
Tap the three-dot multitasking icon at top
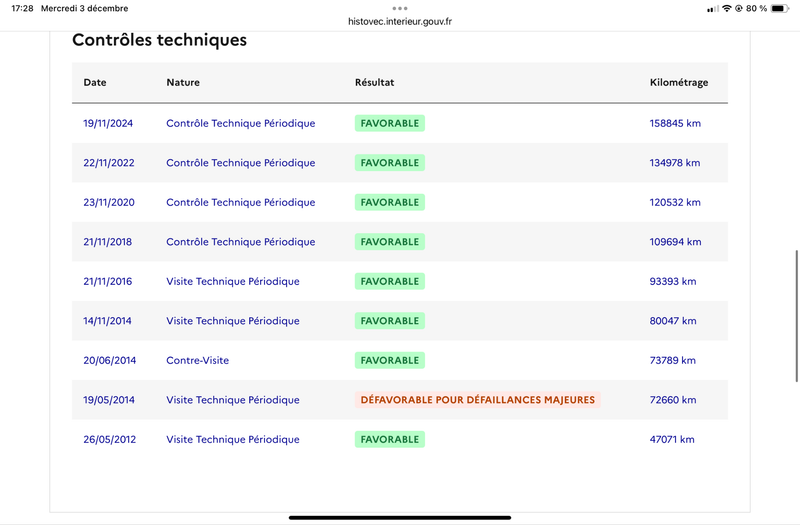tap(400, 8)
